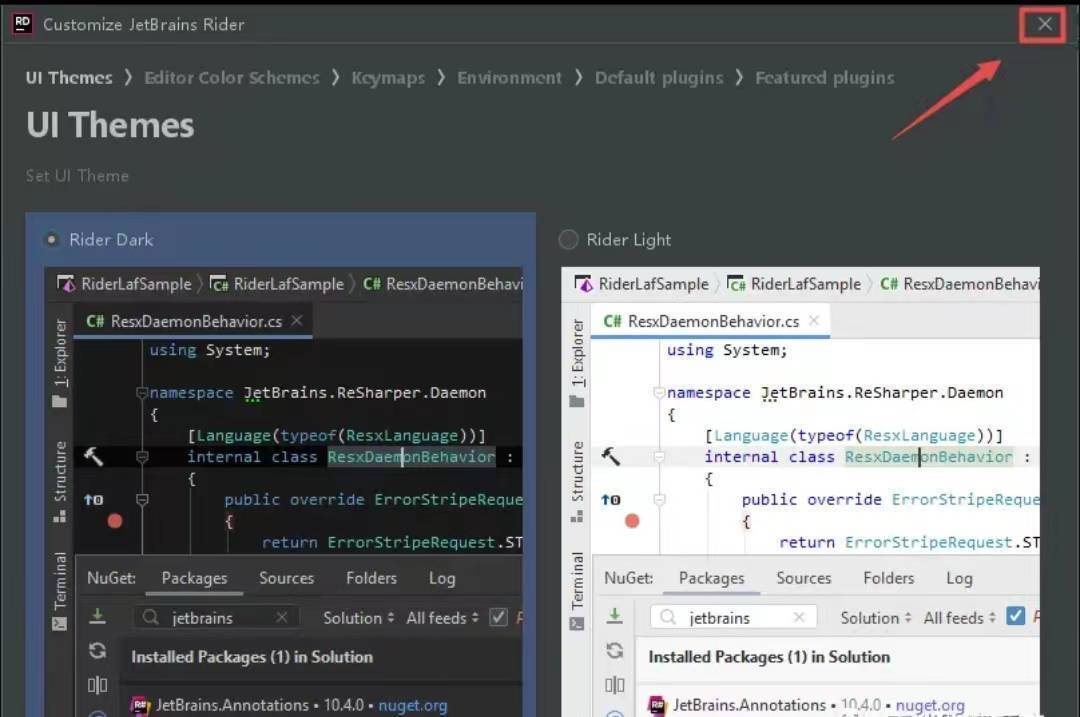Click jetbrains search field in light preview
The image size is (1080, 717).
pyautogui.click(x=734, y=617)
